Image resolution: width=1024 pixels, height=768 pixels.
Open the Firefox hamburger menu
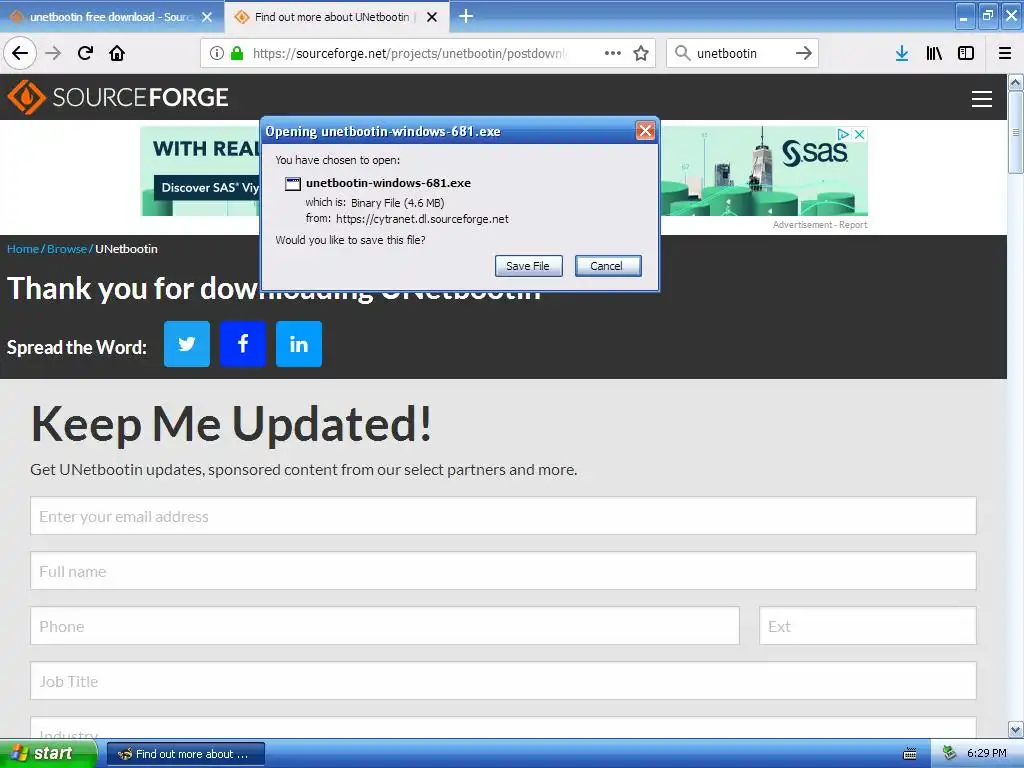[1005, 53]
